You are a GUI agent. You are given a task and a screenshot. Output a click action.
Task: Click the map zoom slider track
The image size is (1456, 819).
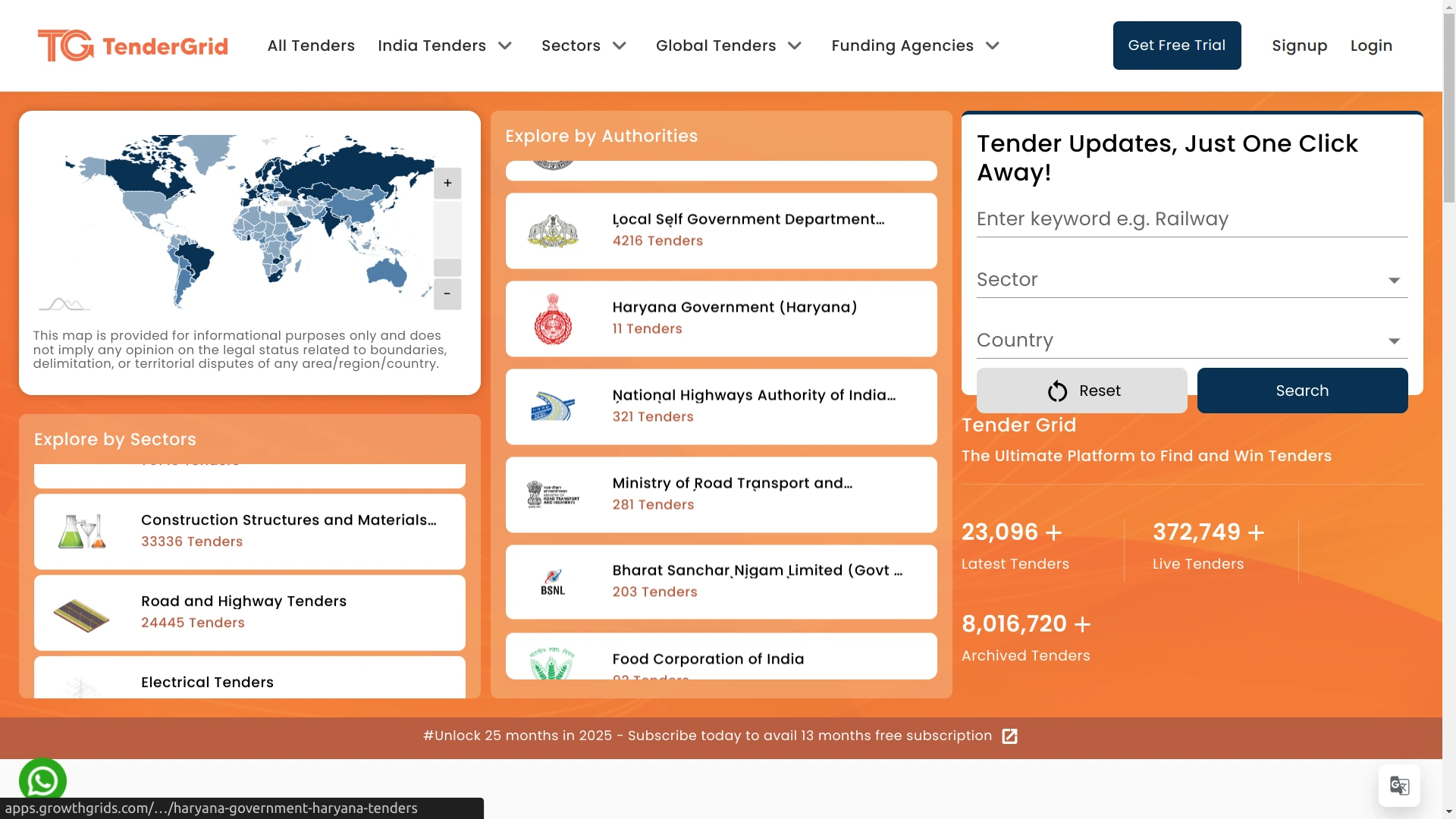coord(447,229)
